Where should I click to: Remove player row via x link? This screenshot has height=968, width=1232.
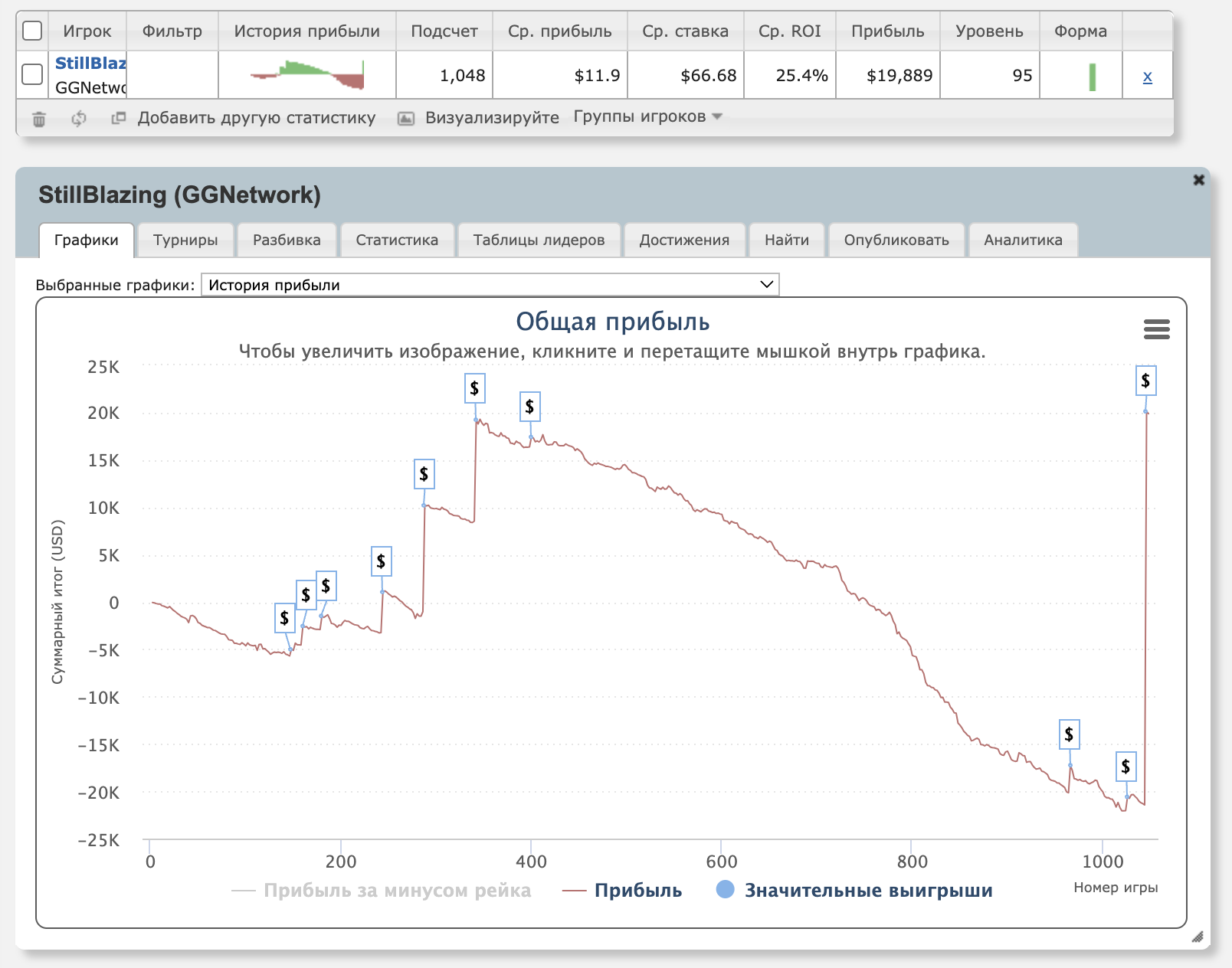(x=1147, y=77)
